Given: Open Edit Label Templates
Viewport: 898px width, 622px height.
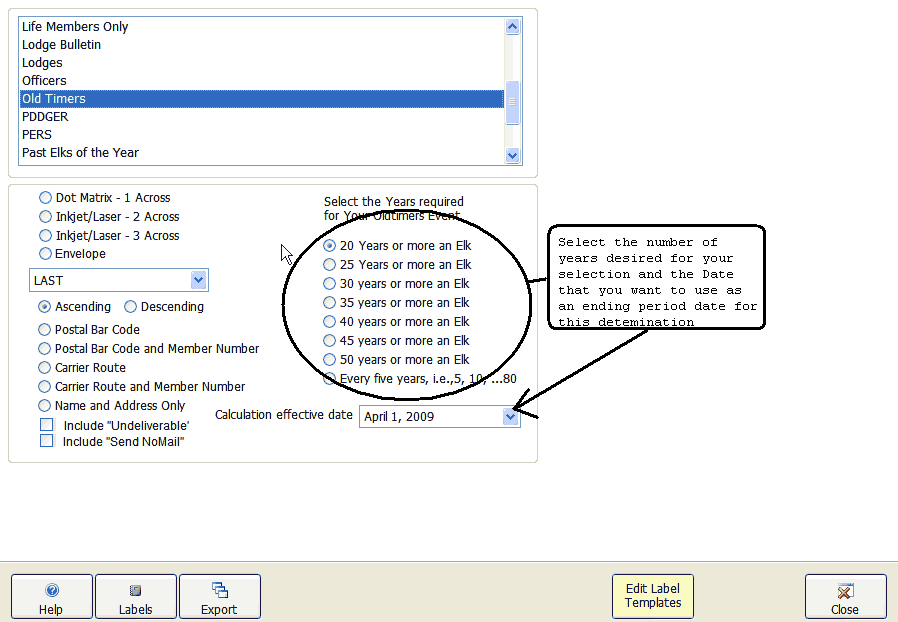Looking at the screenshot, I should click(652, 596).
